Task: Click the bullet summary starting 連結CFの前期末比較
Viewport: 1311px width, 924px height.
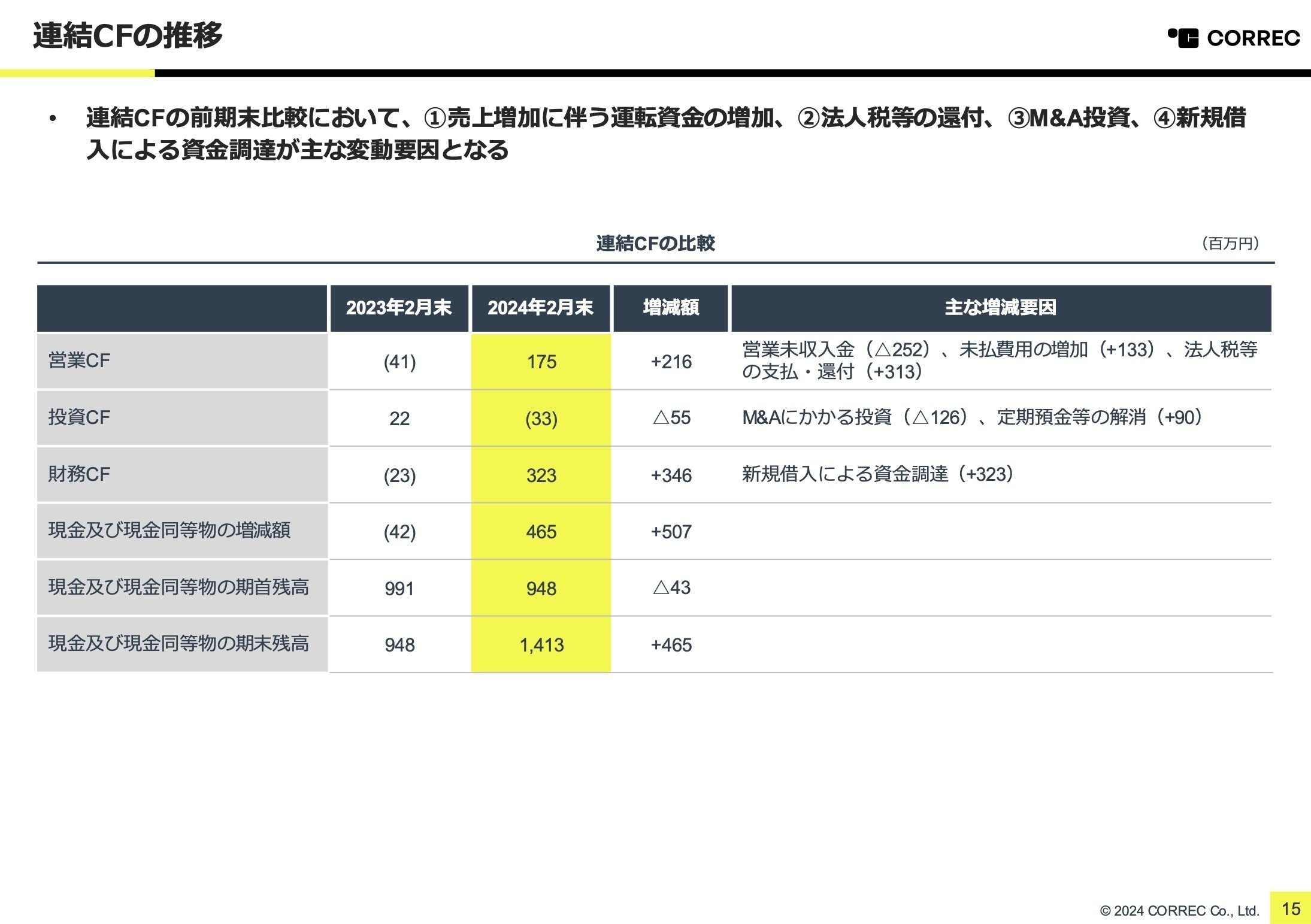Action: (666, 134)
